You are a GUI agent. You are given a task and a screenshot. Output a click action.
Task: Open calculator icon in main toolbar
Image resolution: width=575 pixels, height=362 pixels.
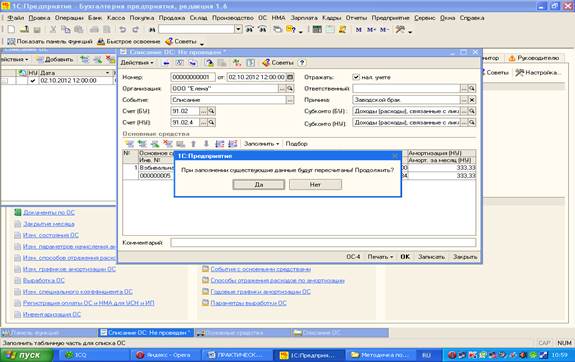click(317, 29)
